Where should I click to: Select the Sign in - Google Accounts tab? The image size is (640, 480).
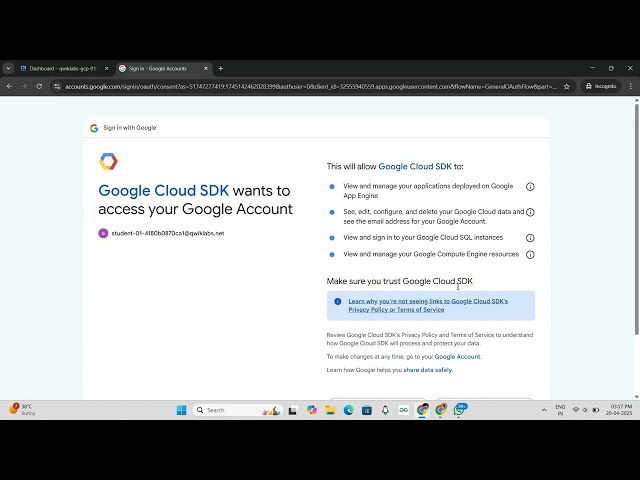158,69
